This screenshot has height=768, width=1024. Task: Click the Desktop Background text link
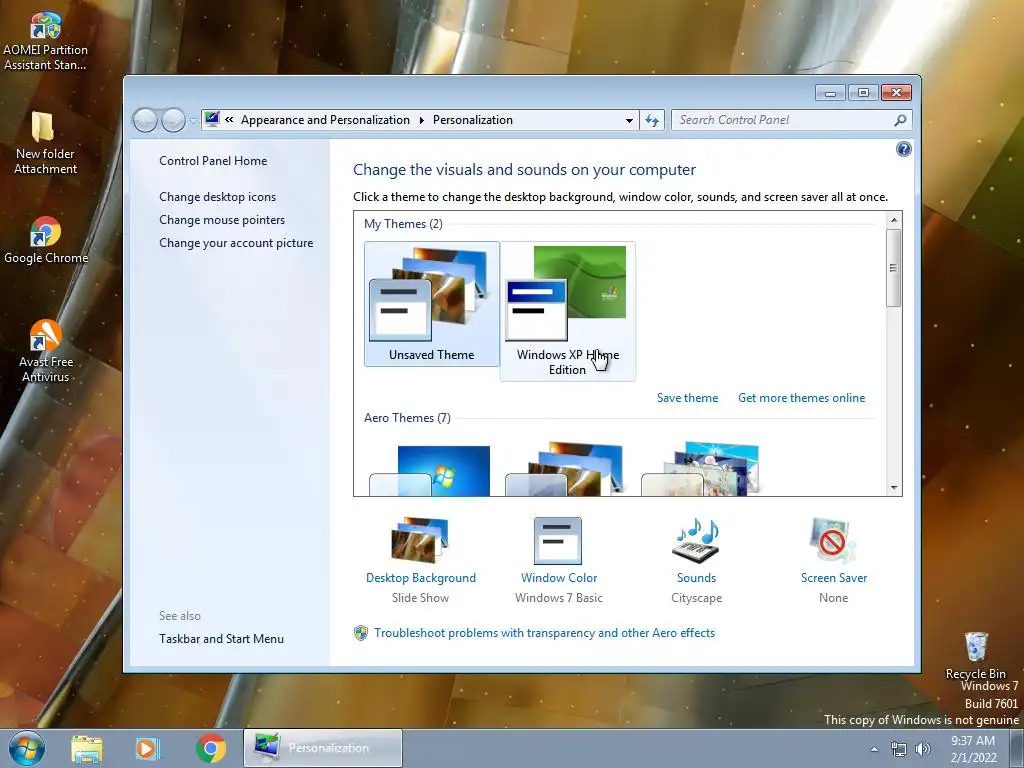(421, 578)
